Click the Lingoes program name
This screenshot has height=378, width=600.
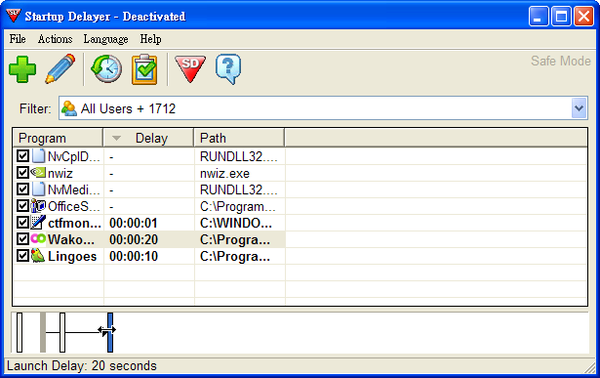(x=72, y=256)
